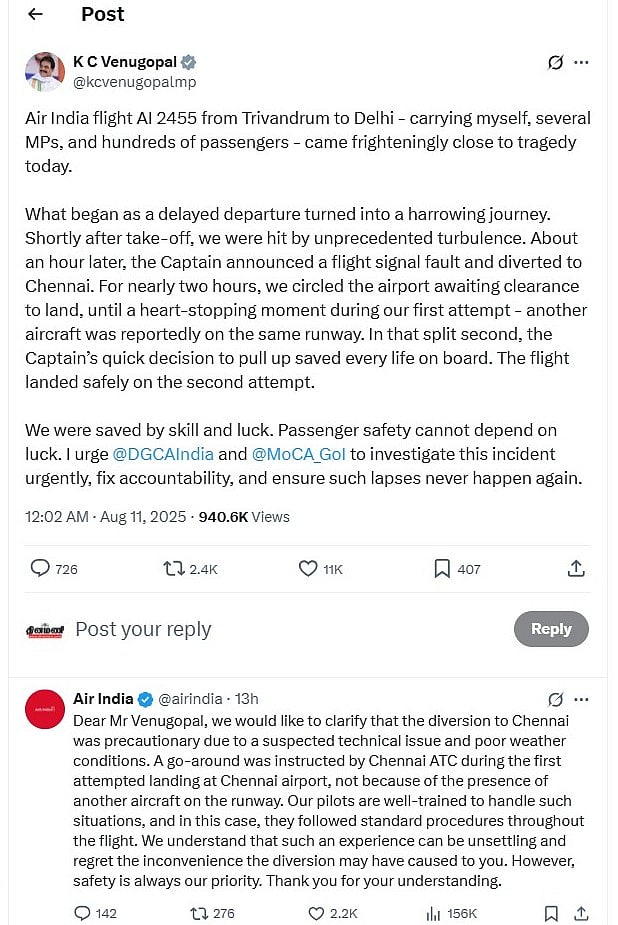Viewport: 618px width, 925px height.
Task: Share K C Venugopal's post
Action: (576, 568)
